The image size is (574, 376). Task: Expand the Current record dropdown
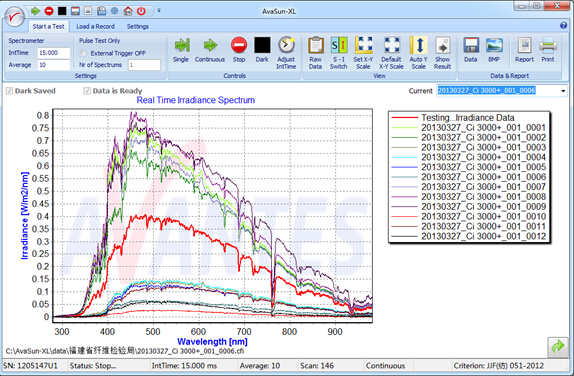pyautogui.click(x=563, y=91)
